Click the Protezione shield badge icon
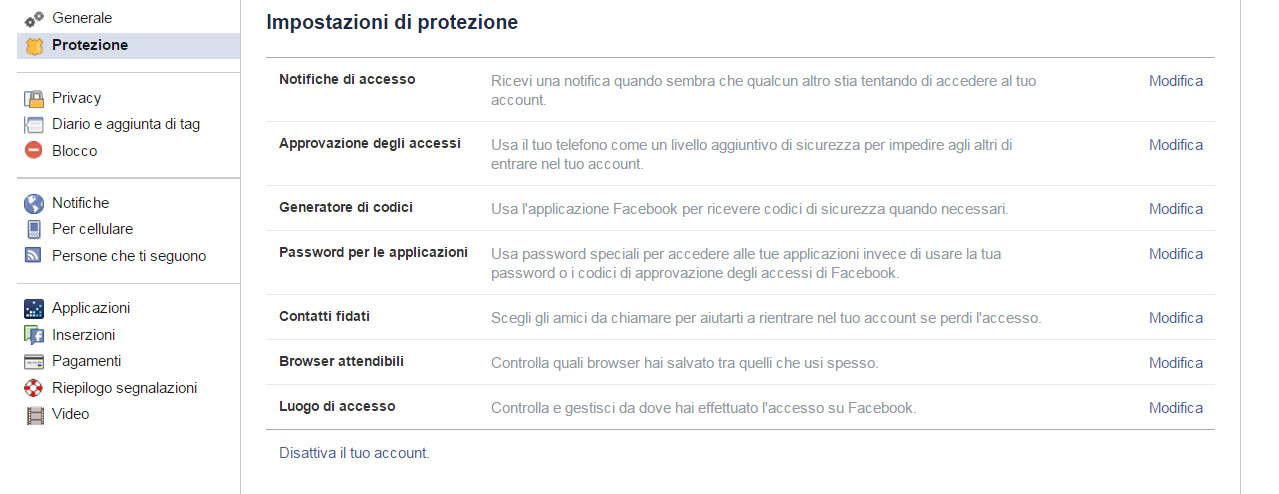1279x494 pixels. point(34,45)
